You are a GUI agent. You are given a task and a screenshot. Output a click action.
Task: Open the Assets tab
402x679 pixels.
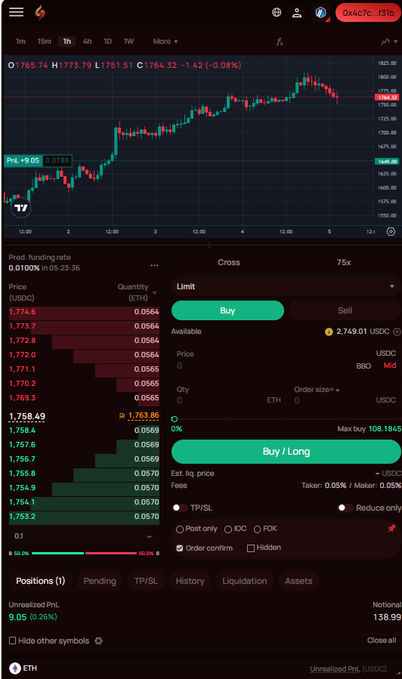coord(298,581)
